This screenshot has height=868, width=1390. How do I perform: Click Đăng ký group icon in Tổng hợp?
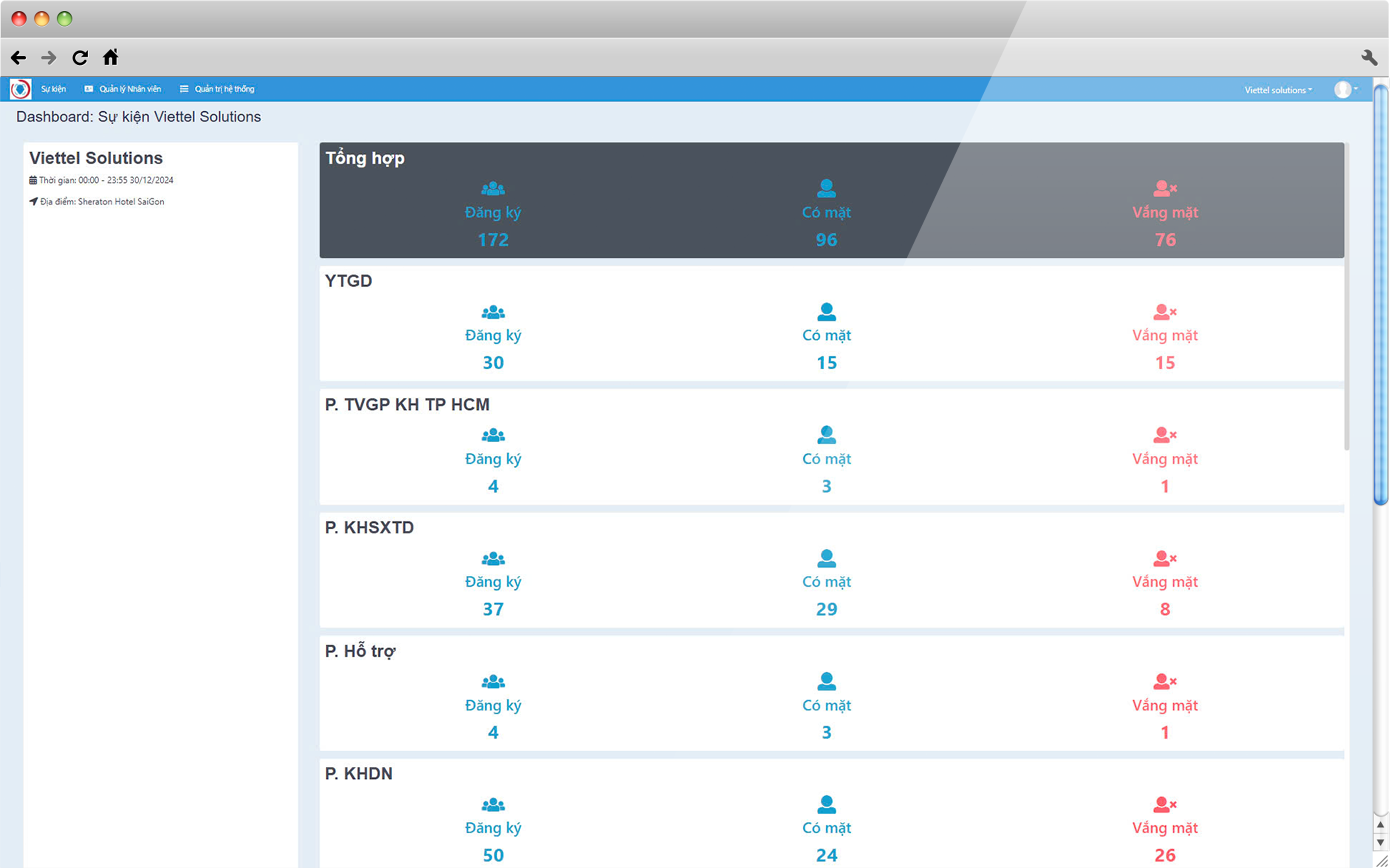(x=493, y=188)
